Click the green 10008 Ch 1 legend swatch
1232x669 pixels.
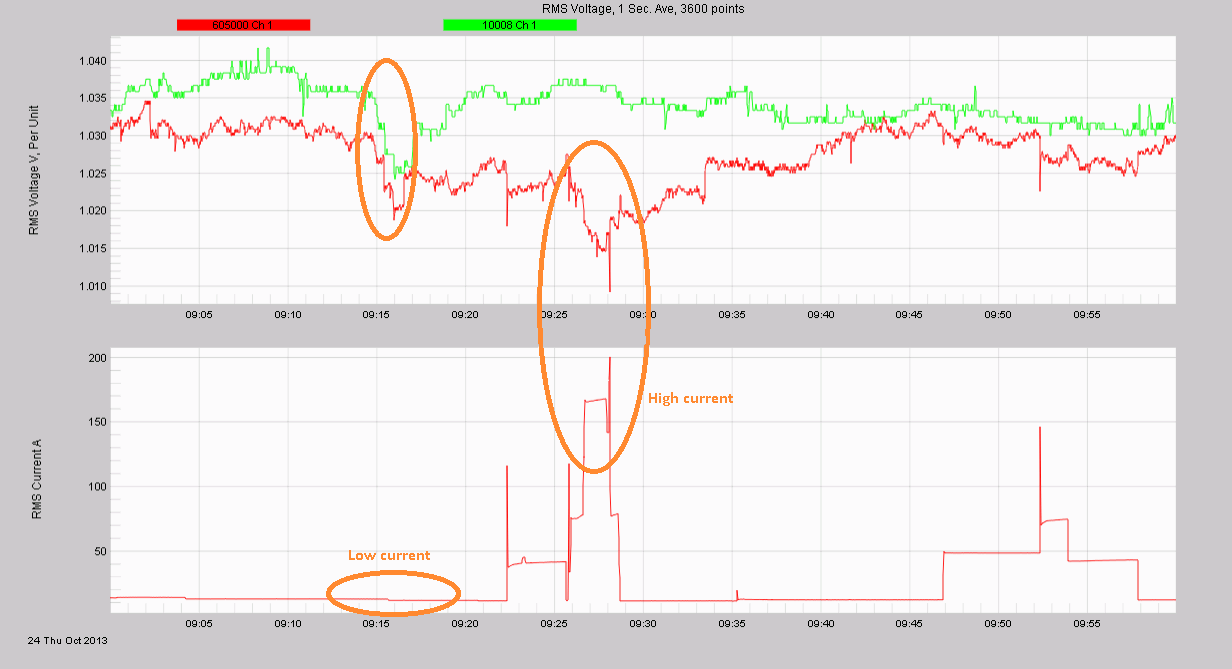(x=510, y=25)
